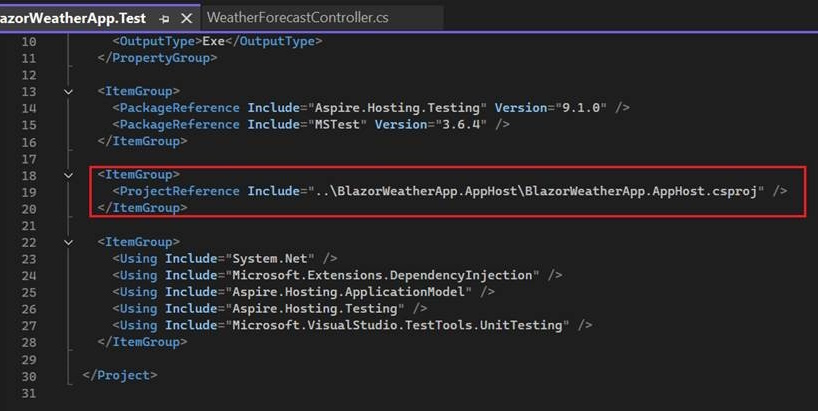This screenshot has width=818, height=411.
Task: Collapse the Using ItemGroup at line 22
Action: pos(68,241)
